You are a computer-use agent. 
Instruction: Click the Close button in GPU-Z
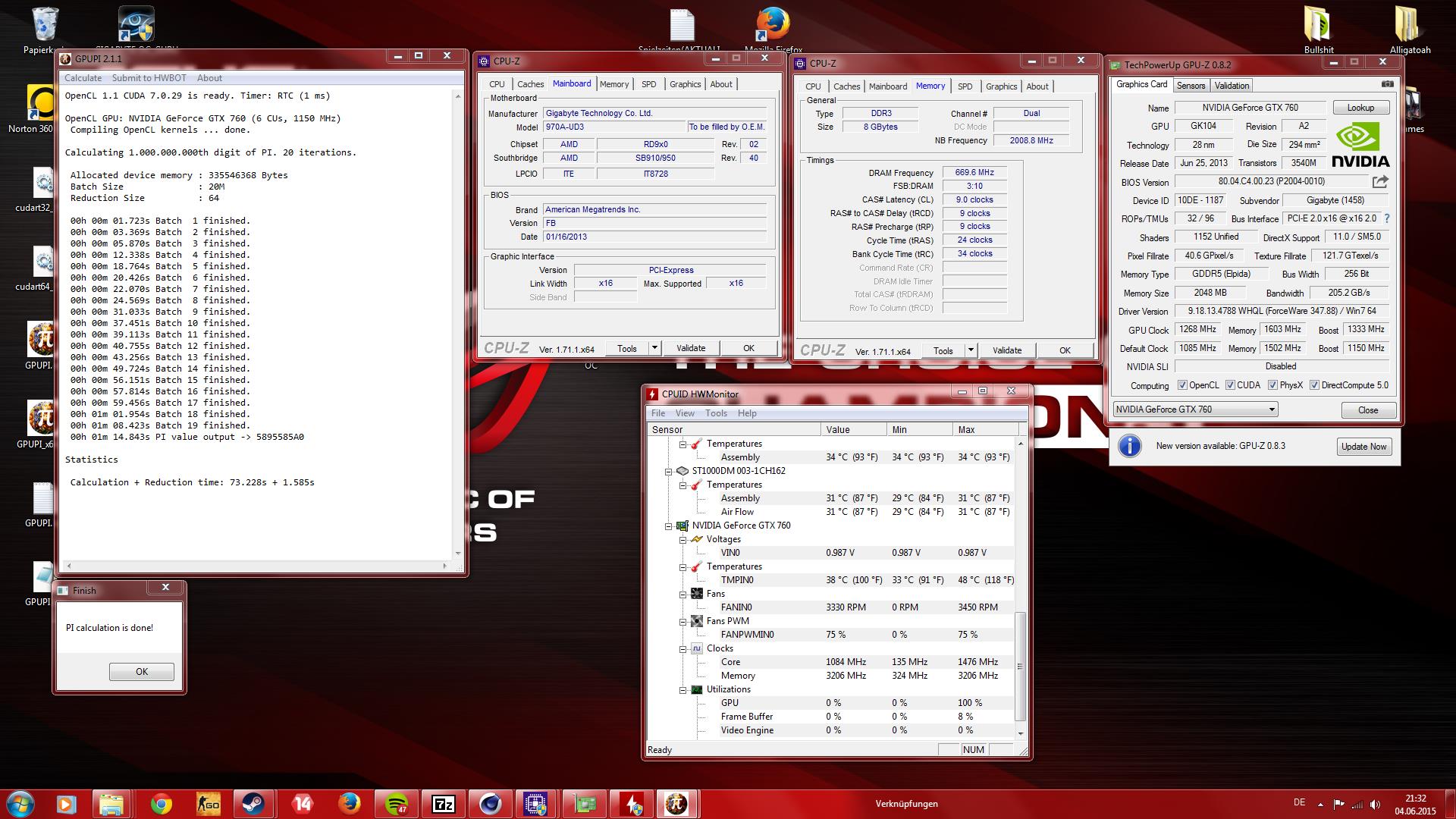1368,410
